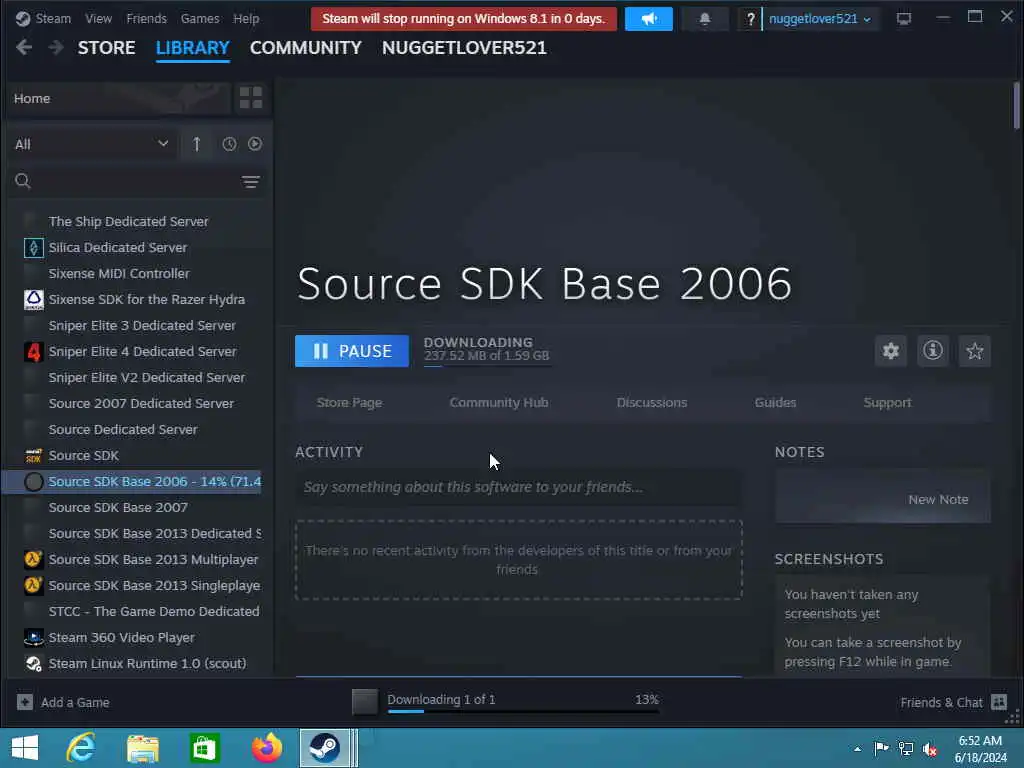Open the NUGGETLOVER521 profile tab
The height and width of the screenshot is (768, 1024).
[464, 48]
